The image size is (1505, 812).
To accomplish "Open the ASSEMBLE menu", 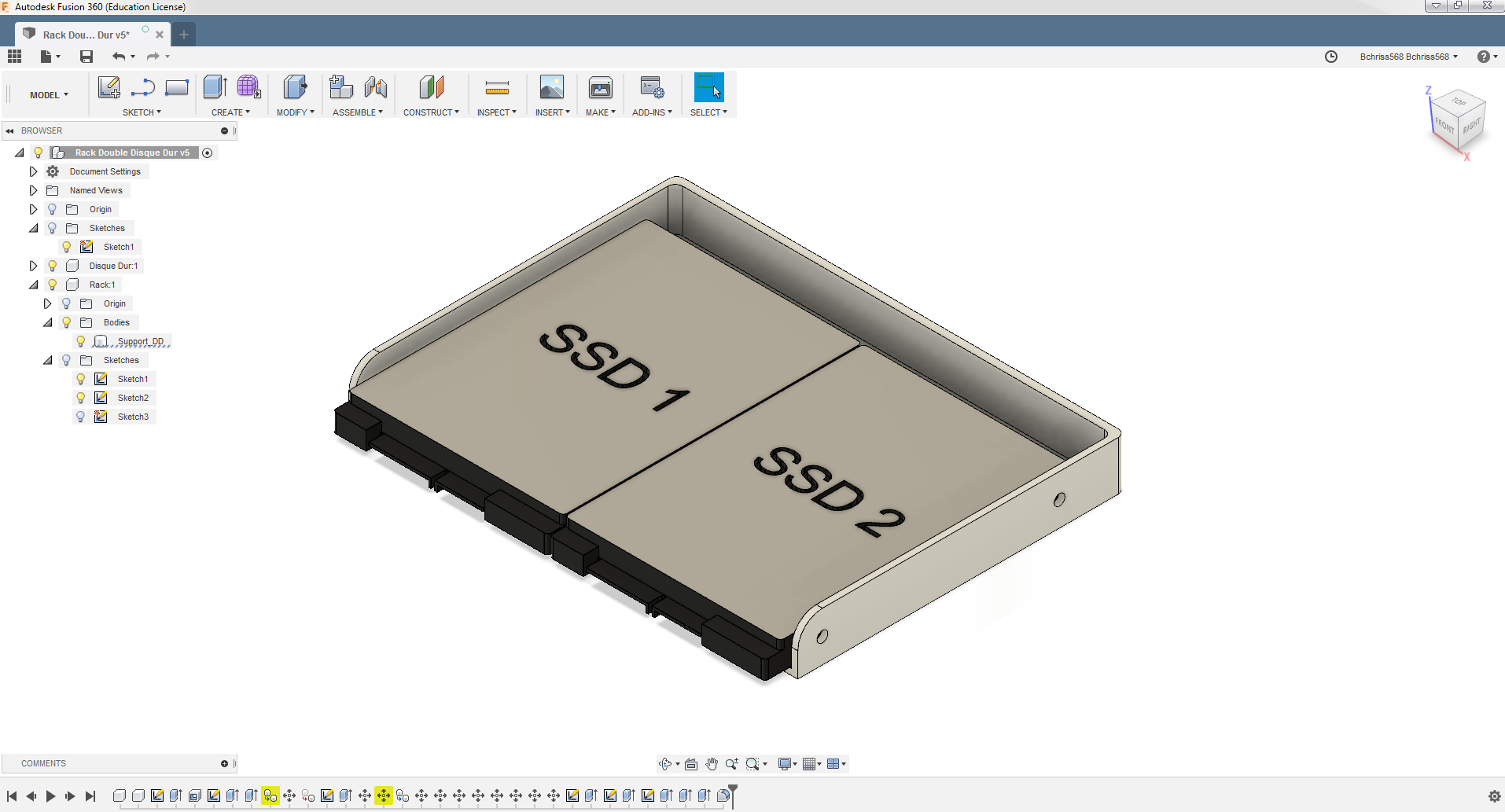I will tap(358, 112).
